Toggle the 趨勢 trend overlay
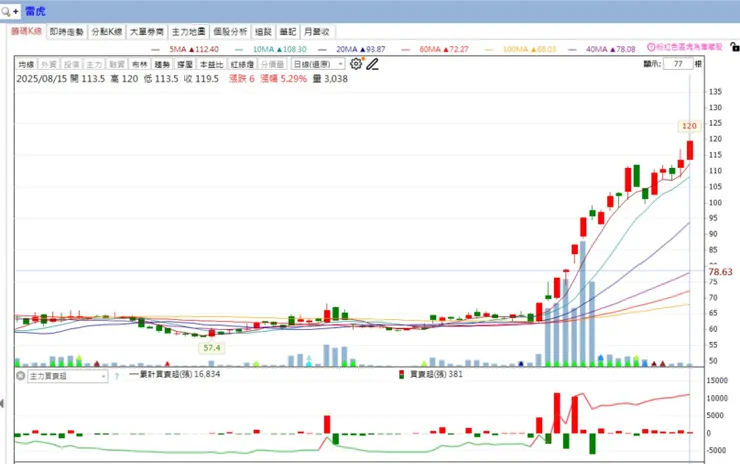 (162, 64)
